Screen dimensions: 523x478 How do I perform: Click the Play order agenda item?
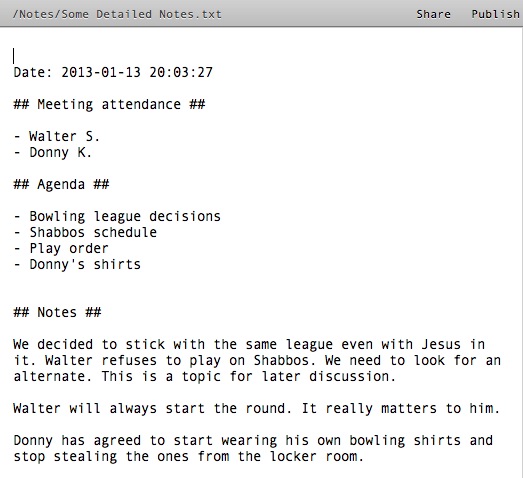point(61,249)
